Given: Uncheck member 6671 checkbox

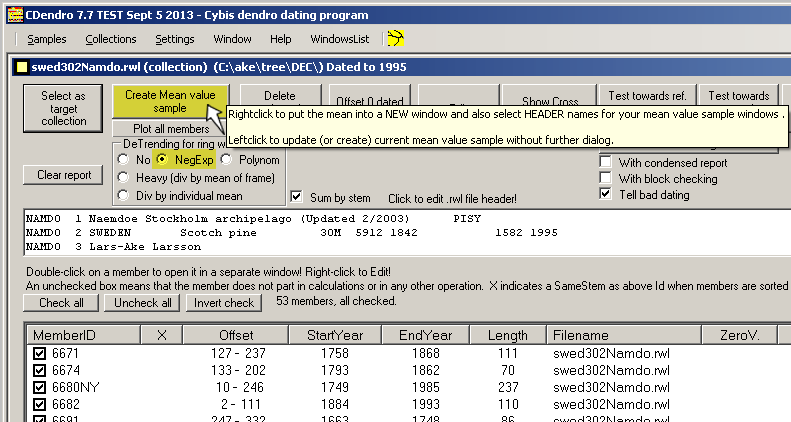Looking at the screenshot, I should [39, 353].
